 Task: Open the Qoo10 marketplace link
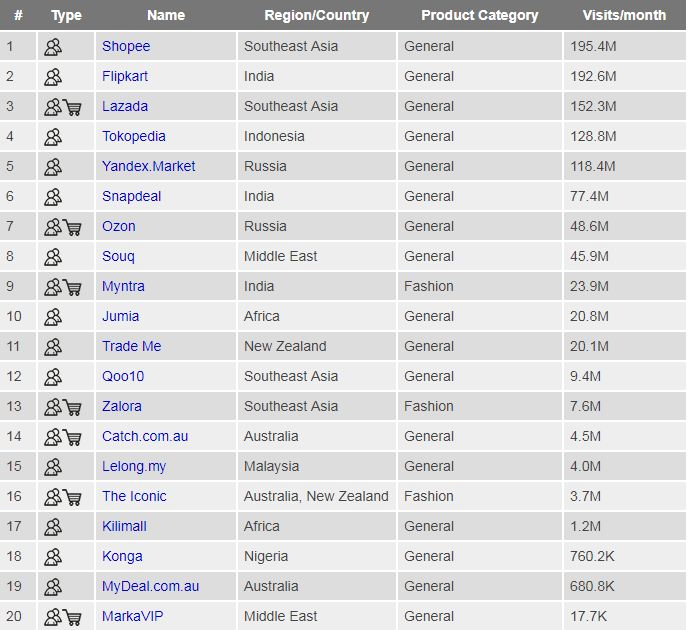click(x=124, y=376)
